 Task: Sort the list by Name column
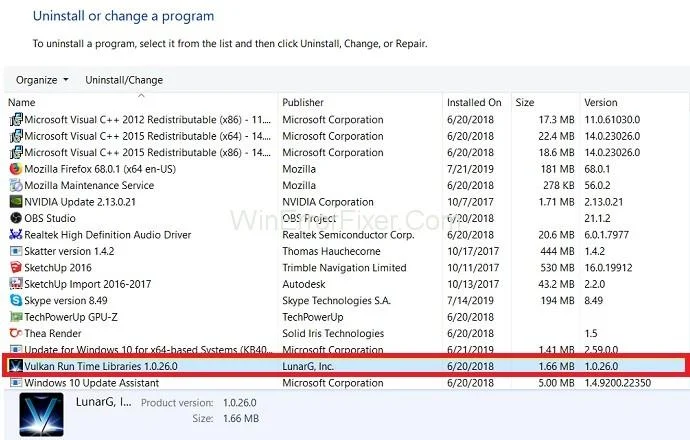pyautogui.click(x=22, y=102)
